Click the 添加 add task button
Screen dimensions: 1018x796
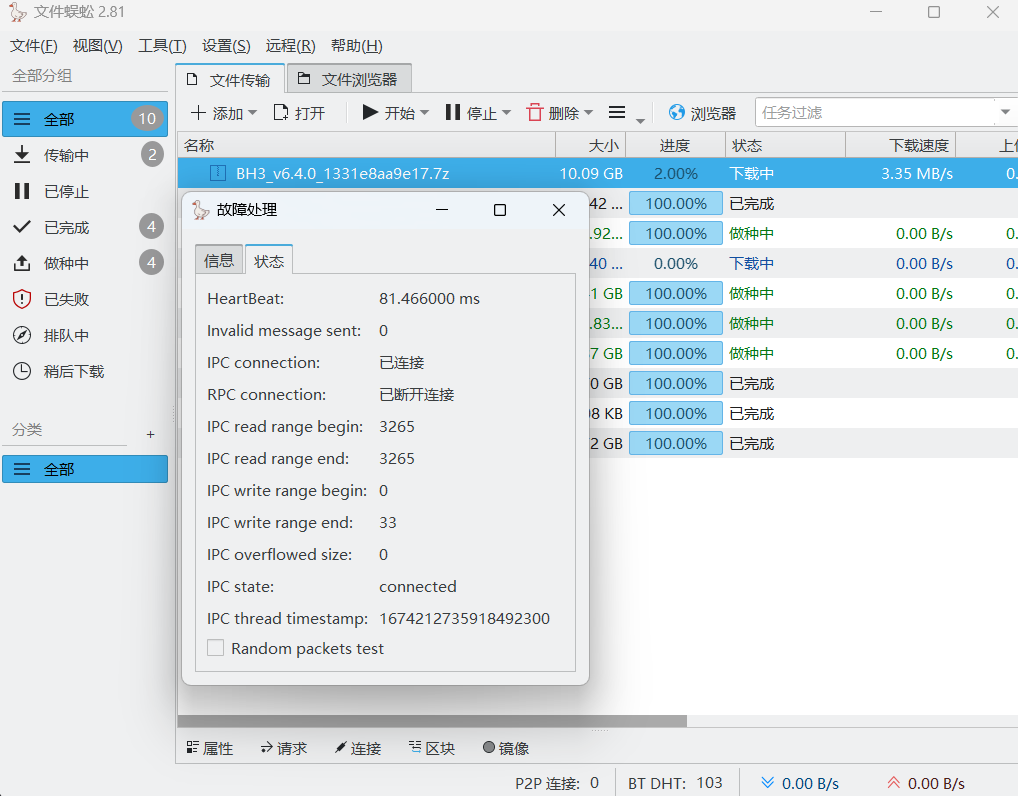(x=217, y=113)
